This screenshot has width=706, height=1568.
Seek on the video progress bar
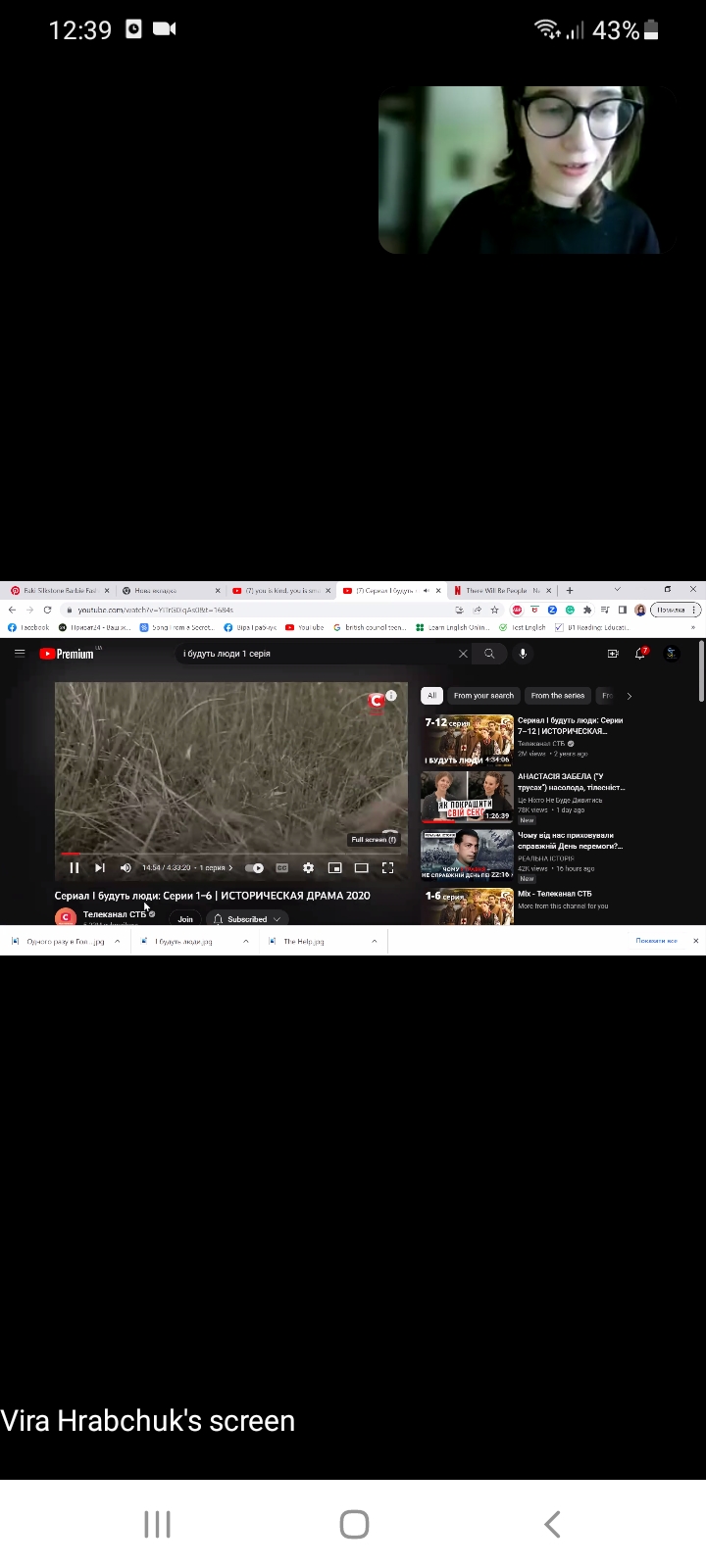(x=230, y=854)
